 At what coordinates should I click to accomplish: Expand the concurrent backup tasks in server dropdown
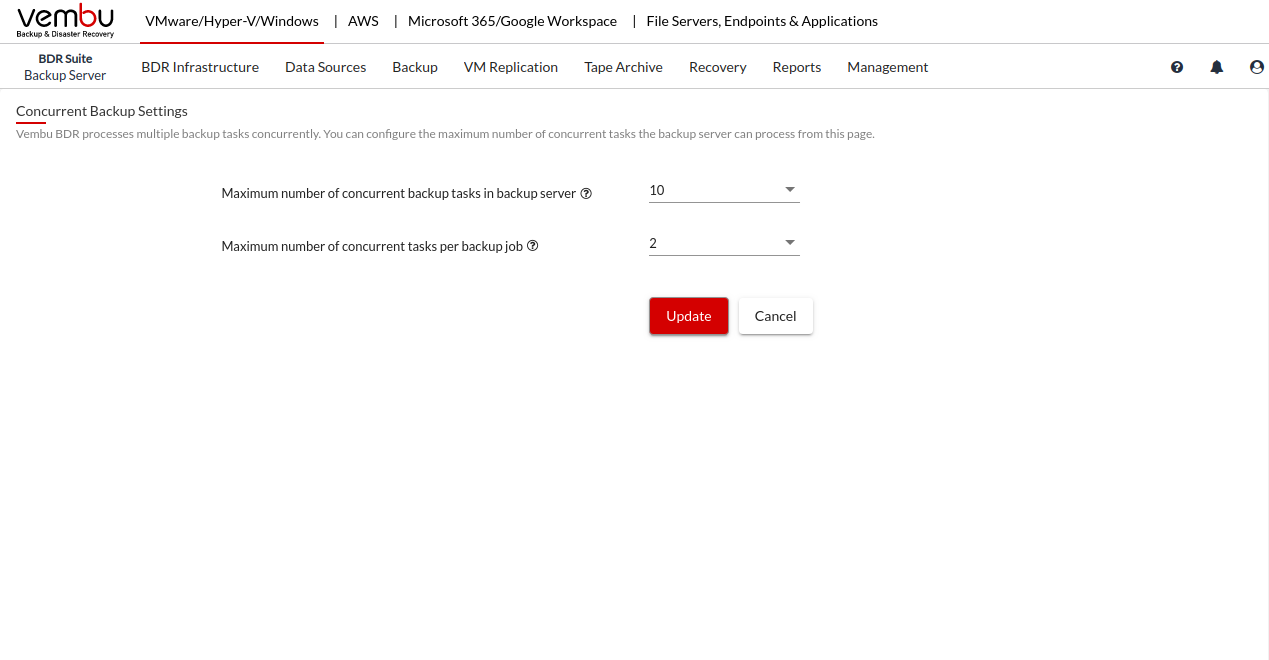click(724, 190)
